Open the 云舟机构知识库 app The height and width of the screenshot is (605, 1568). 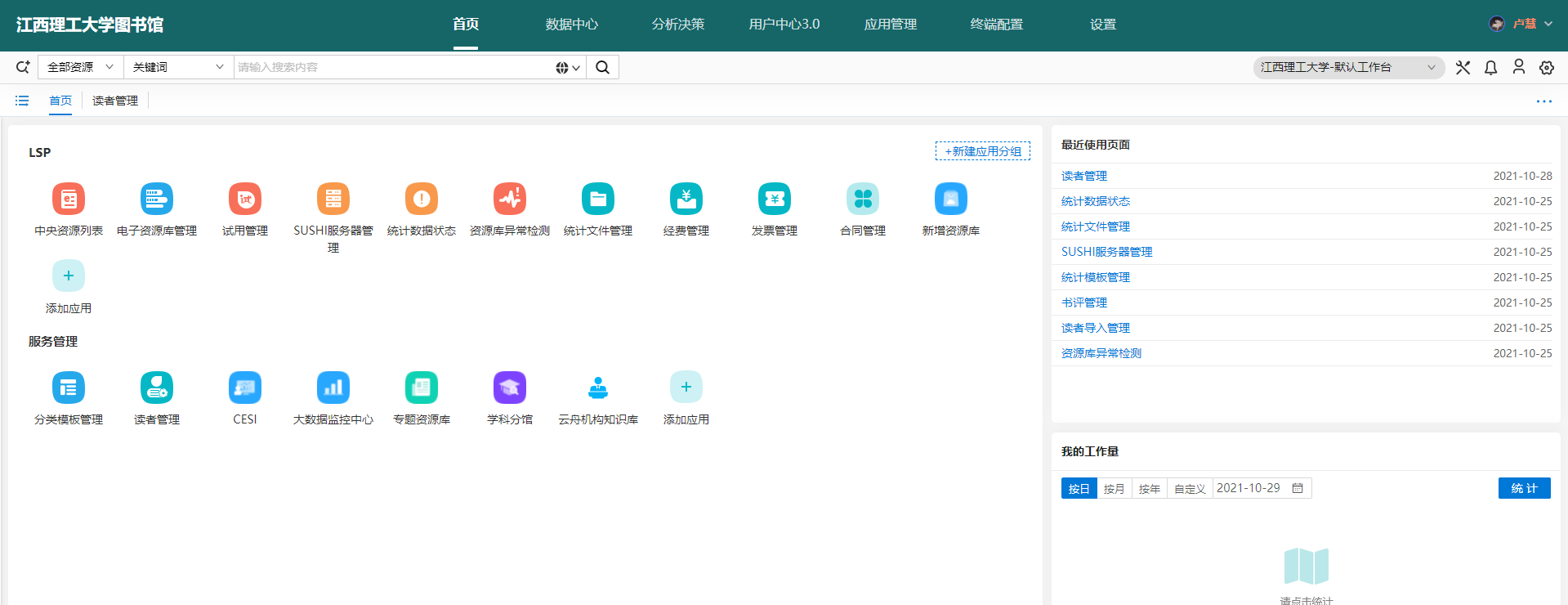tap(597, 388)
